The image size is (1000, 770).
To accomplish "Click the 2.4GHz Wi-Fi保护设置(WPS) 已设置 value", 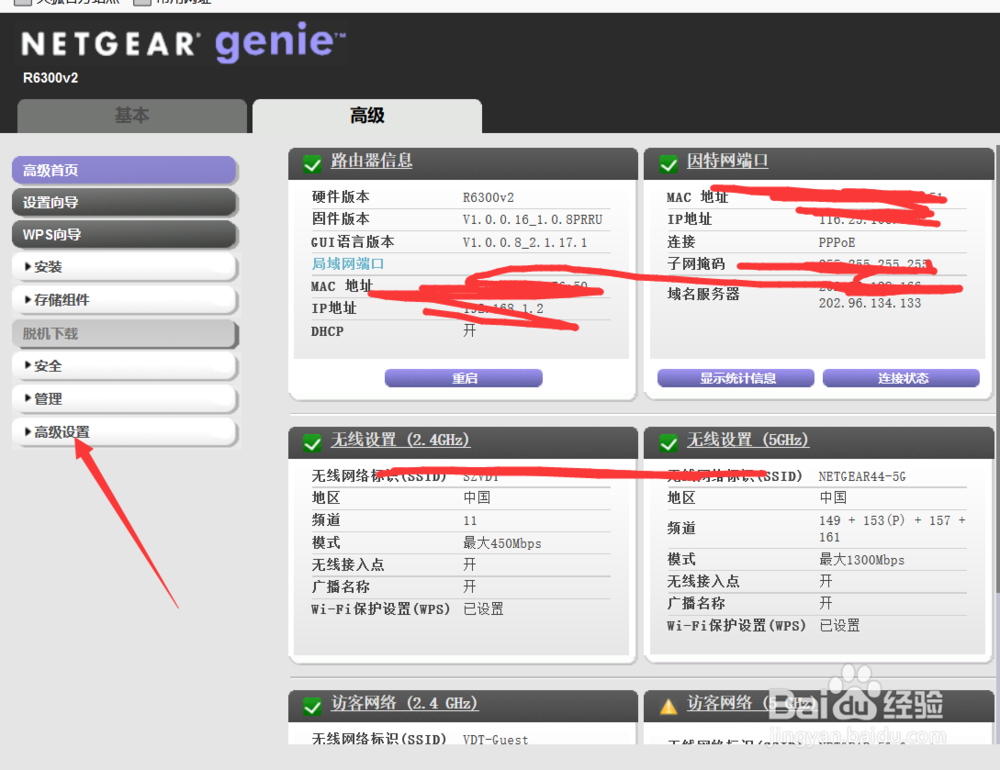I will 483,609.
